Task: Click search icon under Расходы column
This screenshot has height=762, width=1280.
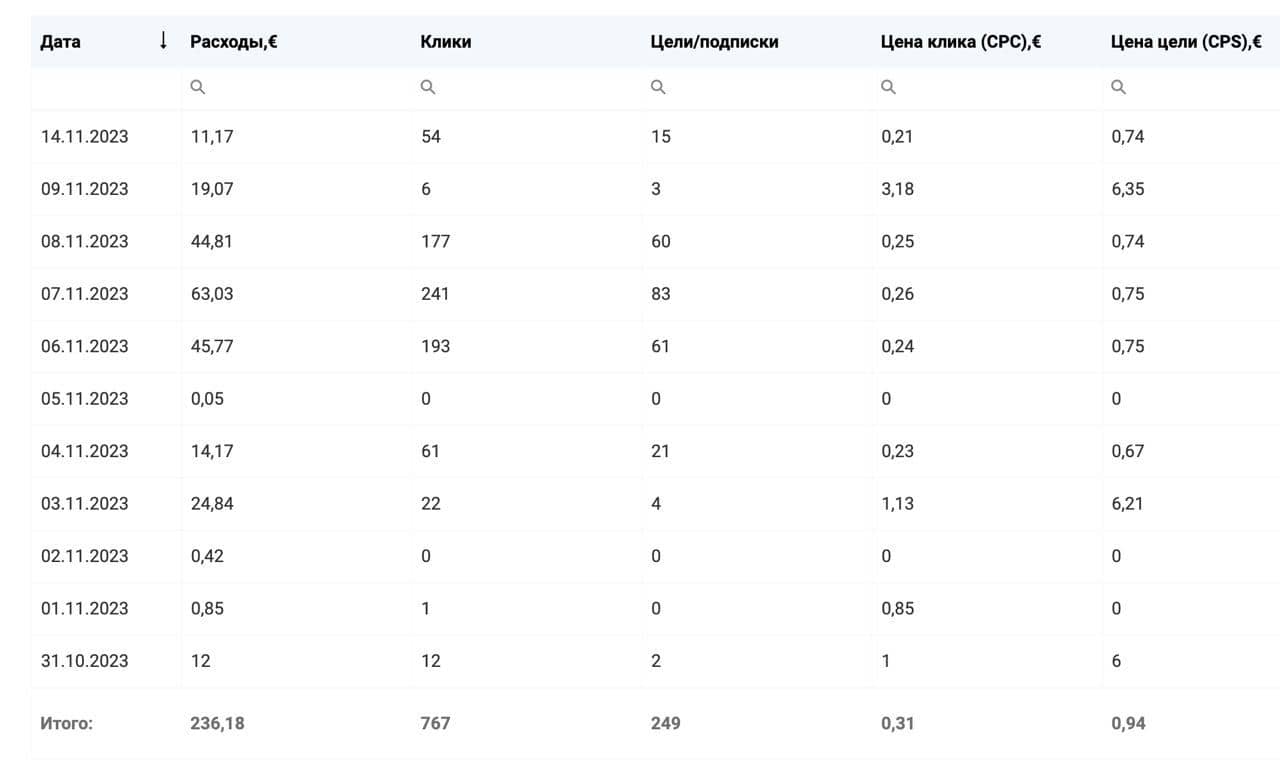Action: [197, 87]
